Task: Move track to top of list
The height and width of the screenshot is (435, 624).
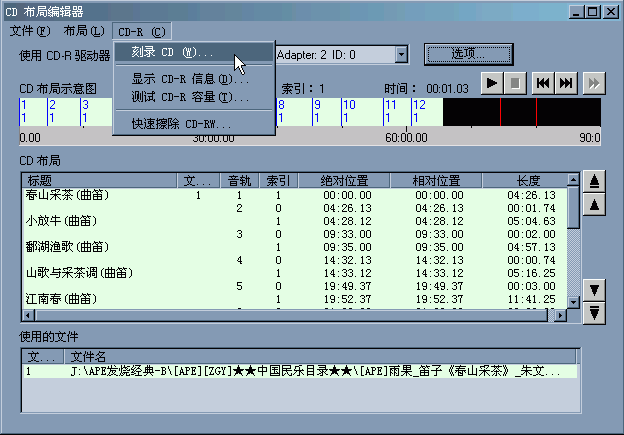Action: 594,181
